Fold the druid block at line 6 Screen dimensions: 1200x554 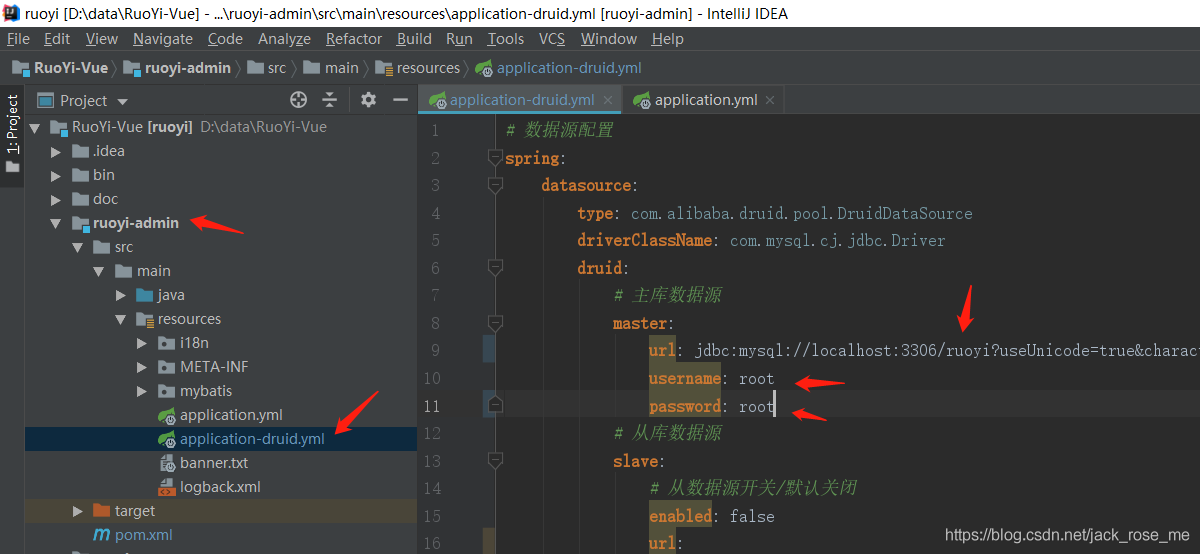[494, 268]
